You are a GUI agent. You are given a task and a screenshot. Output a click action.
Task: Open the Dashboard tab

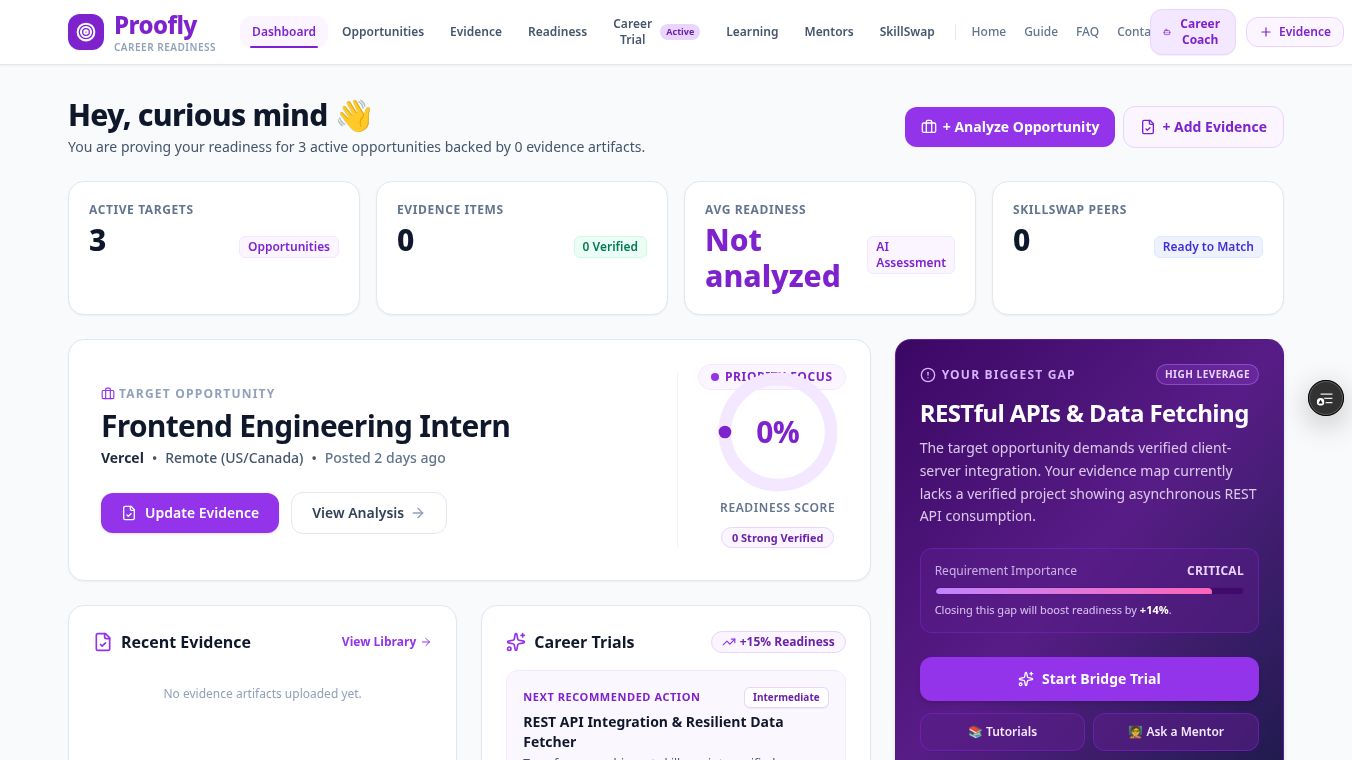point(284,32)
